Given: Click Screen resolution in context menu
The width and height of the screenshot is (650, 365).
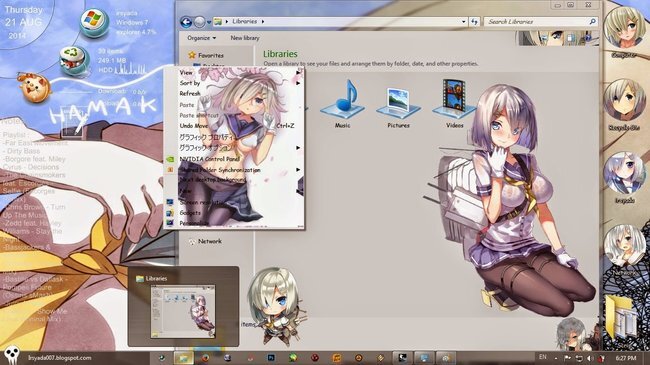Looking at the screenshot, I should pyautogui.click(x=202, y=202).
